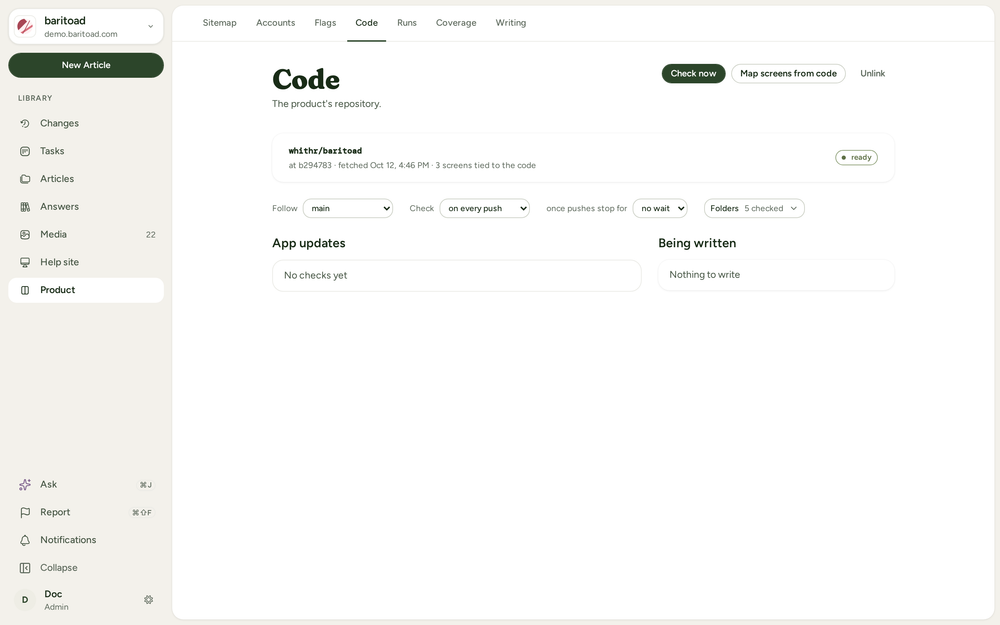The height and width of the screenshot is (625, 1000).
Task: Select Product in the sidebar
Action: 86,290
